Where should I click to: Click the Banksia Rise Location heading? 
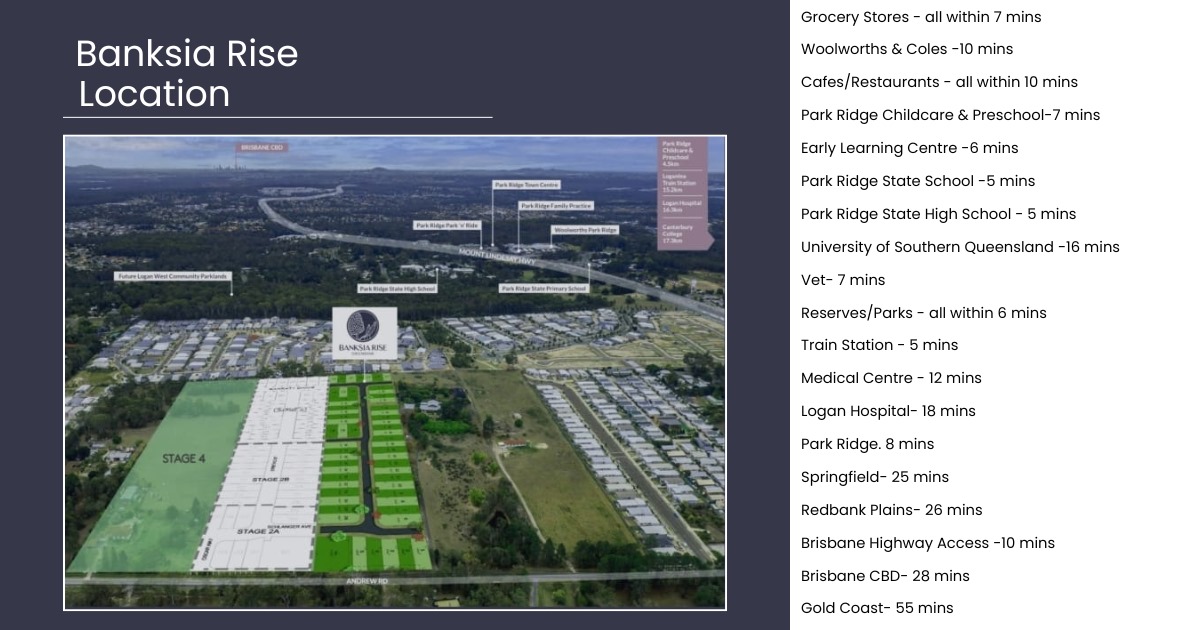187,73
